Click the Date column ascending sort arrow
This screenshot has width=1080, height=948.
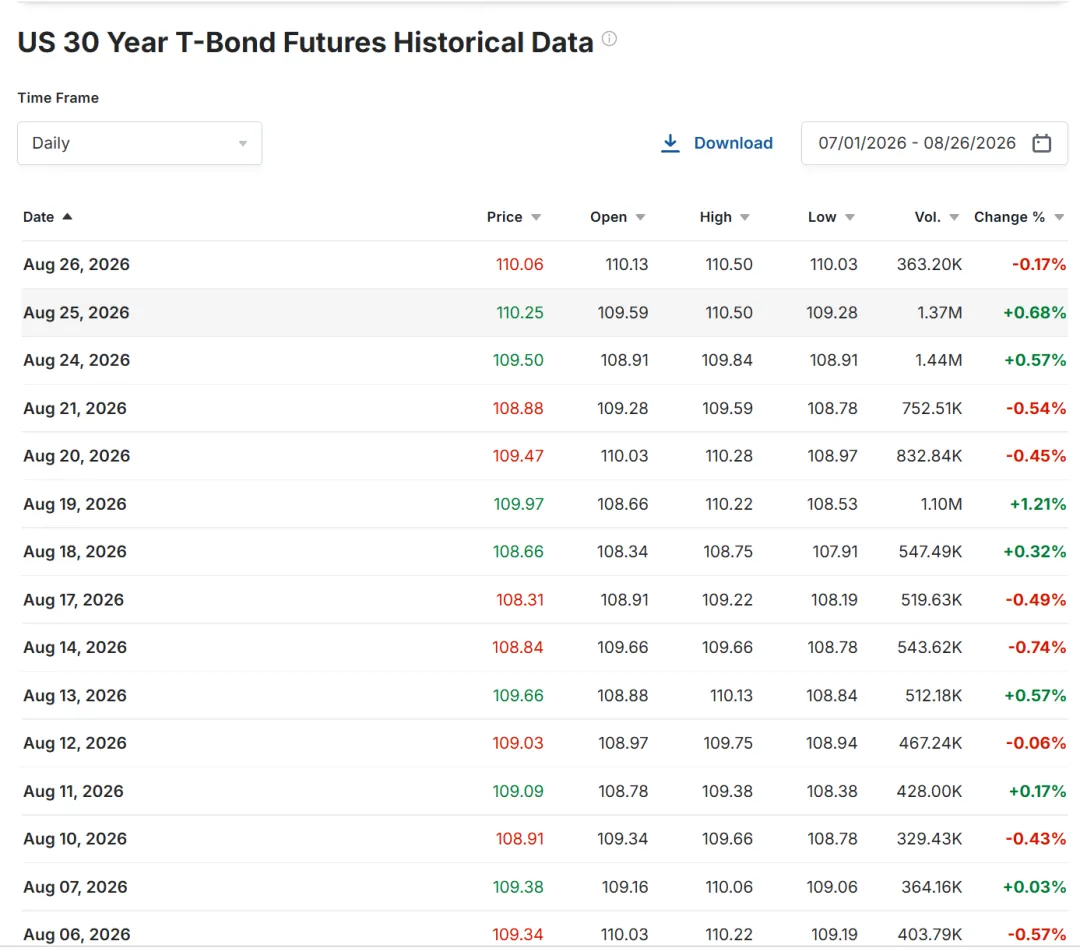[x=68, y=216]
